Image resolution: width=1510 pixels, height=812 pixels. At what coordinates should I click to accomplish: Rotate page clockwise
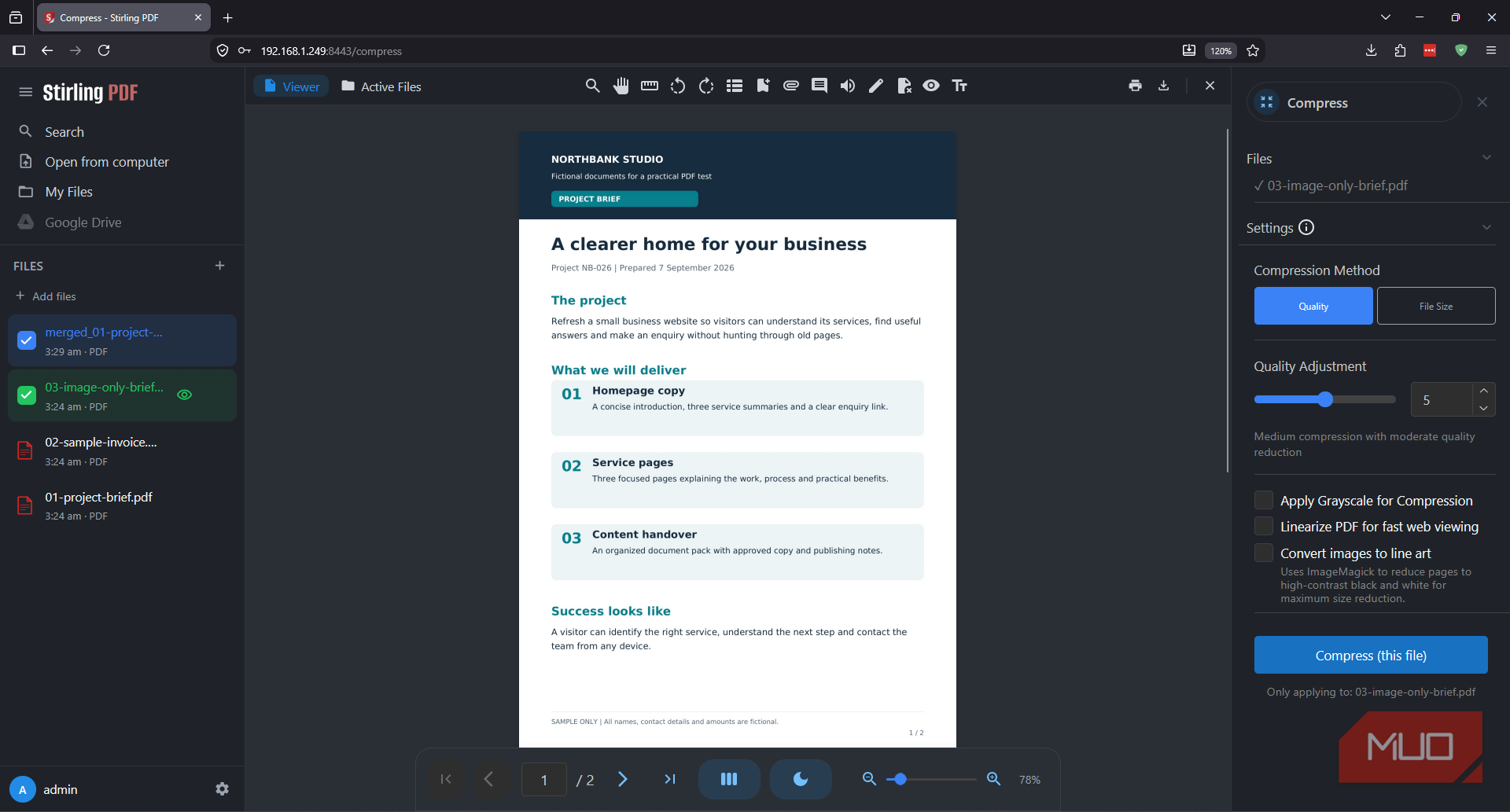706,86
